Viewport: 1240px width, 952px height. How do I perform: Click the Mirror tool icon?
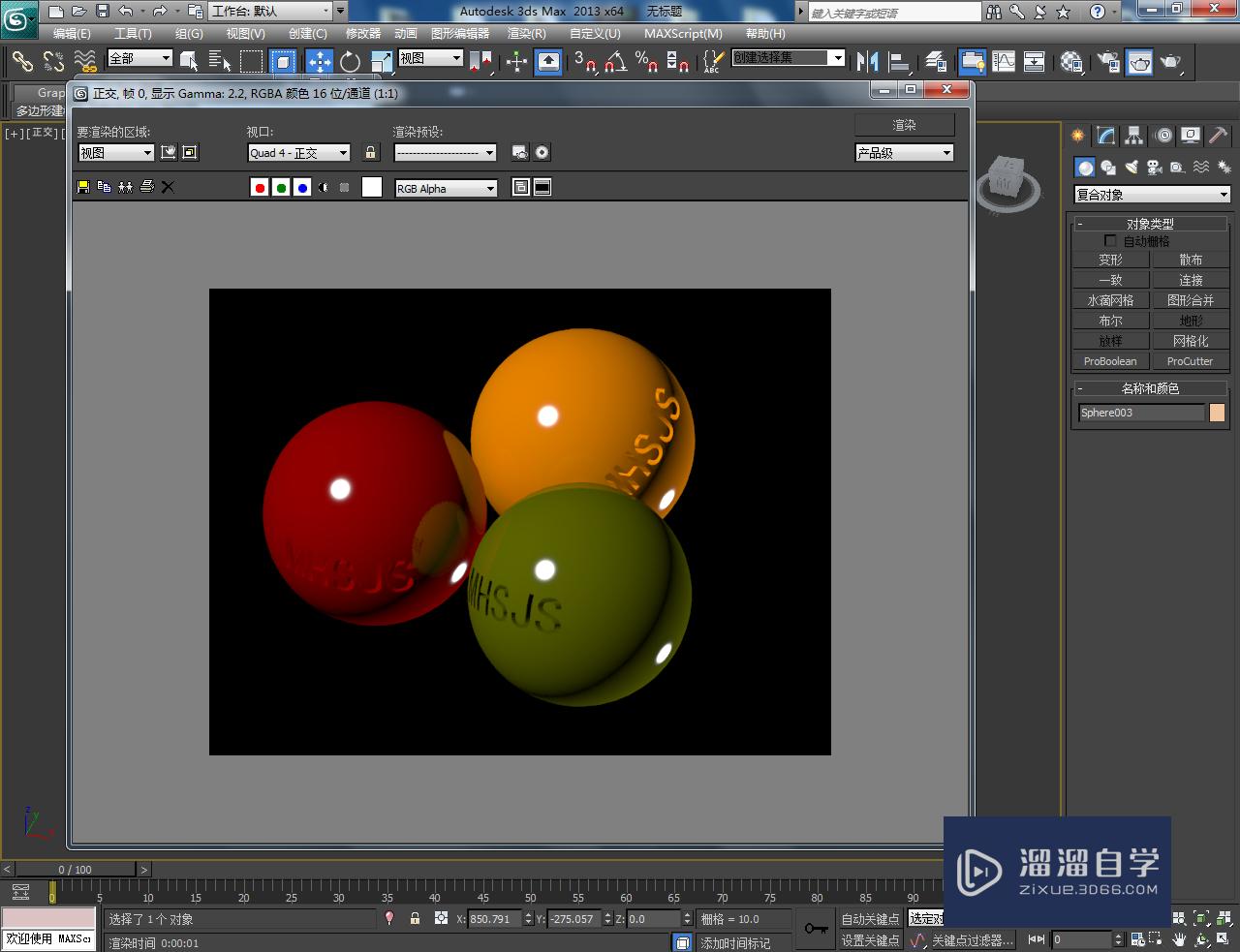point(867,61)
